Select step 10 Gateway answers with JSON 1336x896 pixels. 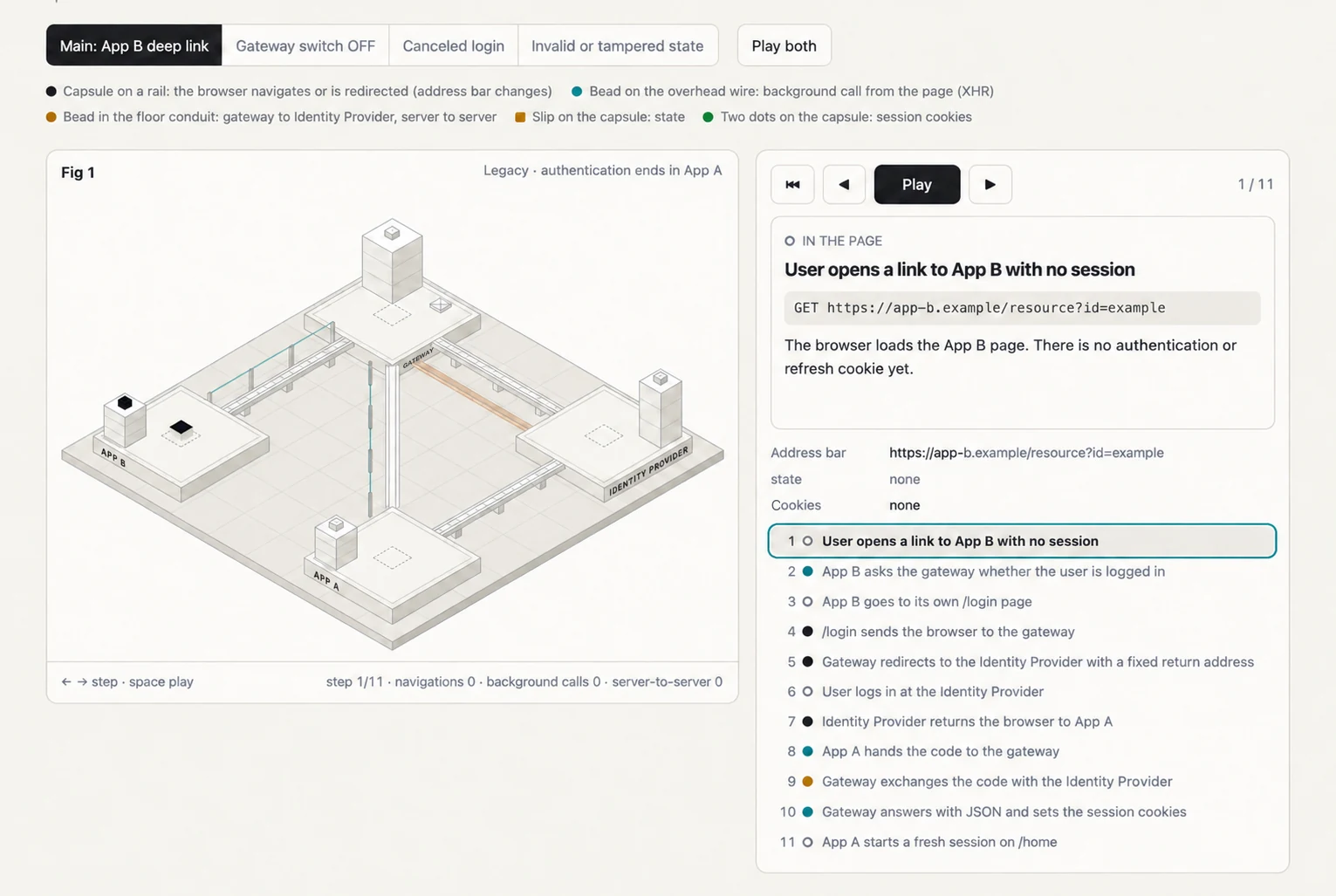point(1022,811)
